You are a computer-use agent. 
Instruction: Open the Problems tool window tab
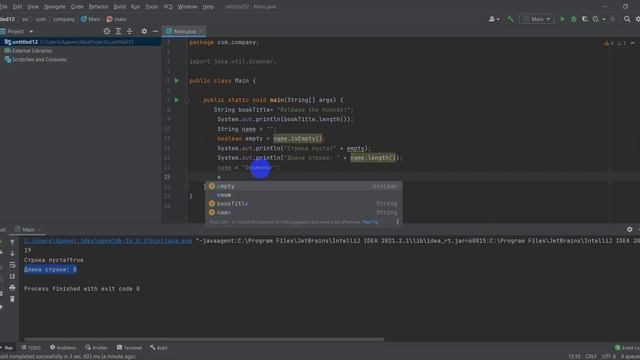coord(63,348)
